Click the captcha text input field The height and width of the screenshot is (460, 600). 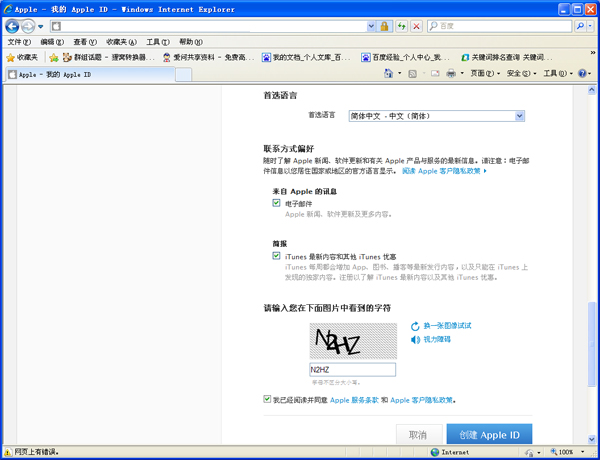point(352,370)
